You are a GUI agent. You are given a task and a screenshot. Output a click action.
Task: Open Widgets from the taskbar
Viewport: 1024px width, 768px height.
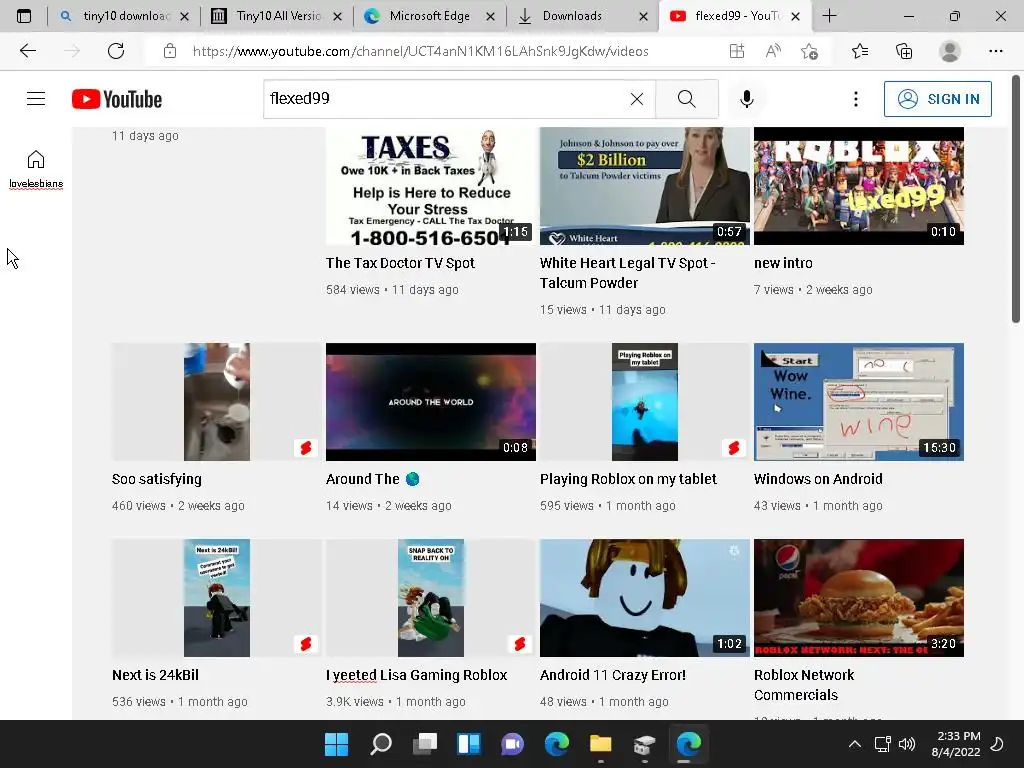(x=469, y=744)
